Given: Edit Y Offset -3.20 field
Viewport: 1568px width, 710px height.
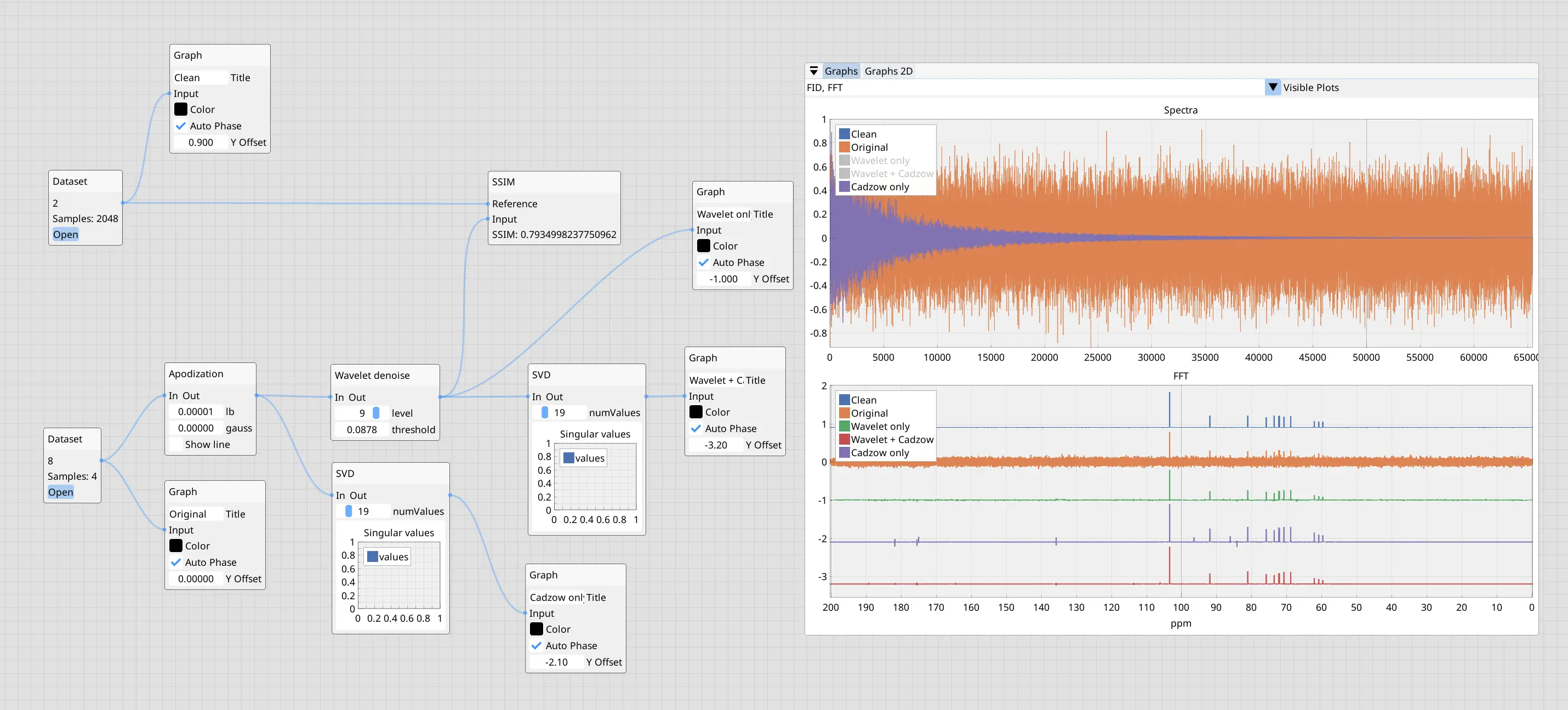Looking at the screenshot, I should pos(715,445).
